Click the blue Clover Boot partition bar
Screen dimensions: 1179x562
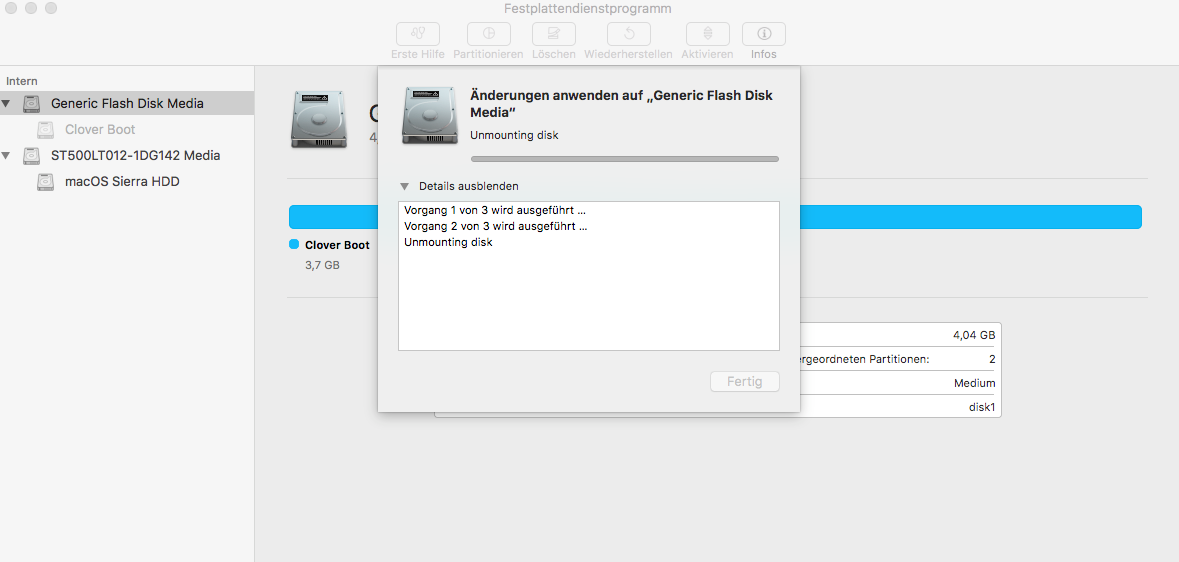715,217
